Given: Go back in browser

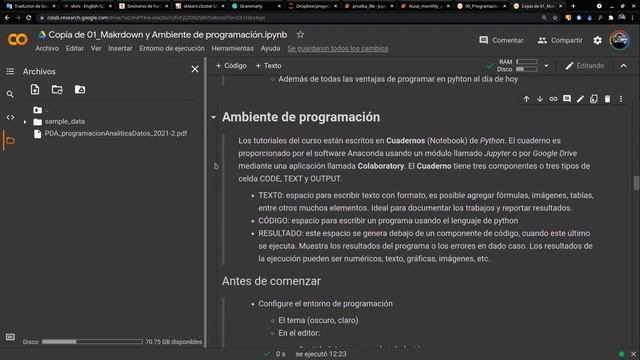Looking at the screenshot, I should tap(7, 18).
